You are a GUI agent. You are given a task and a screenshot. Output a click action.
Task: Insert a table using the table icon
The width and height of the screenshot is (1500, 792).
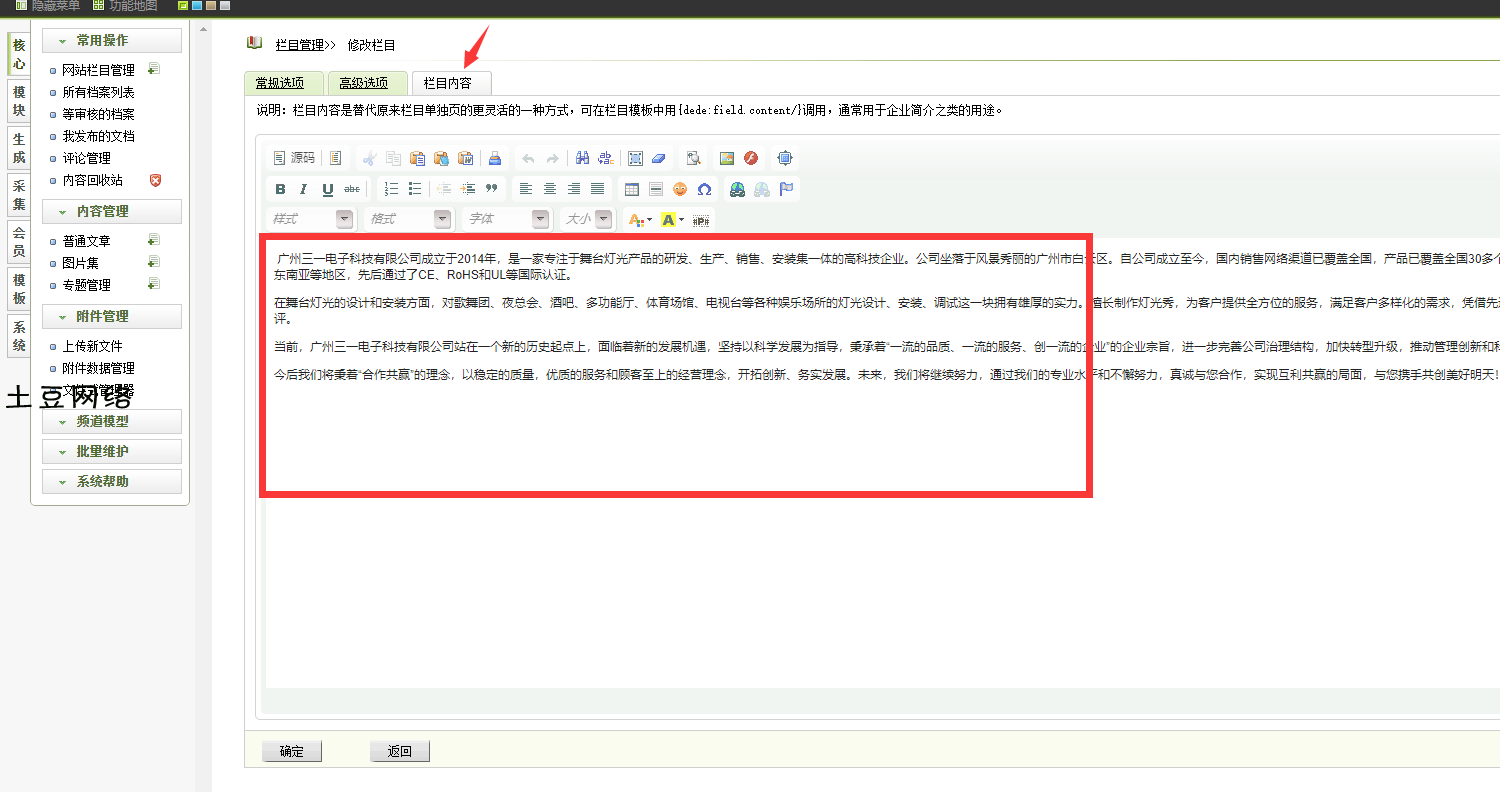(x=632, y=189)
